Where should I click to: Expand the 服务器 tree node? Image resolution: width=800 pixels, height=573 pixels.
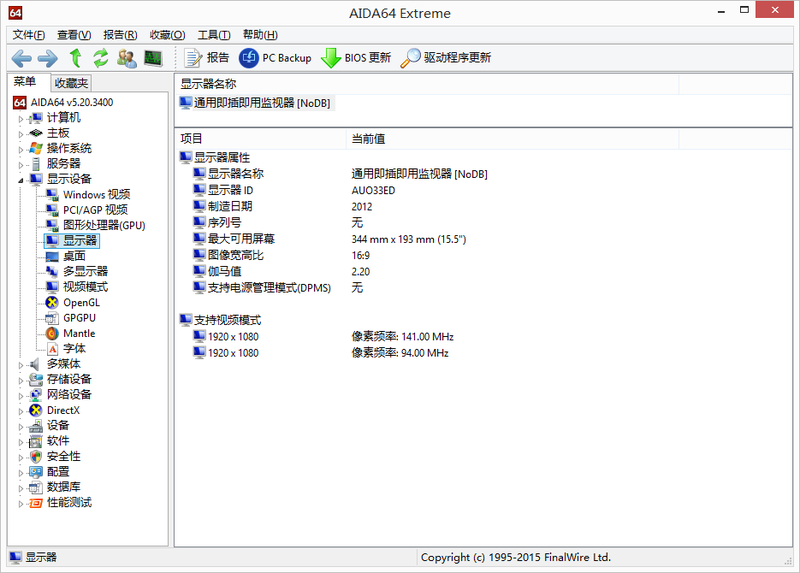pos(21,164)
